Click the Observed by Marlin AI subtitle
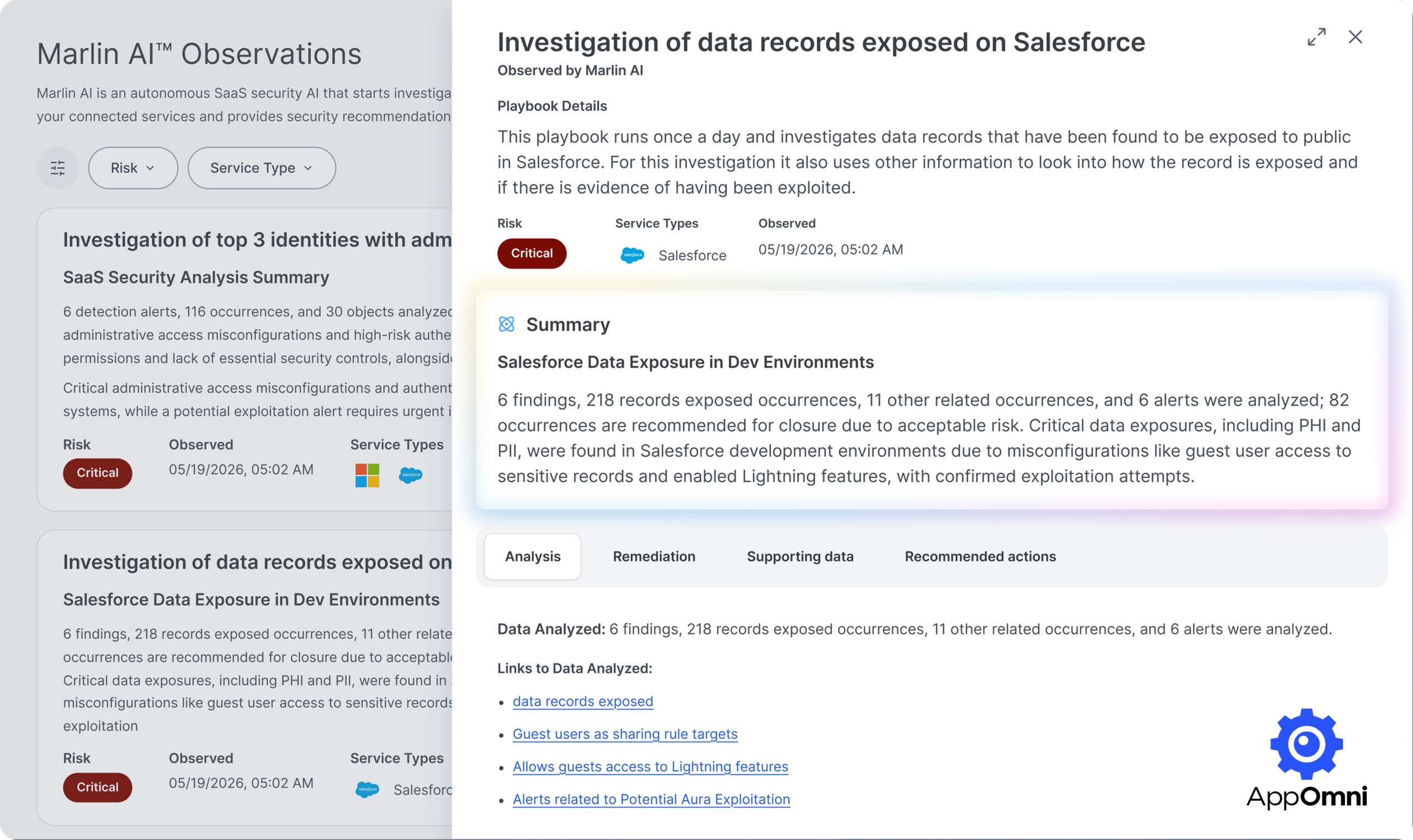 point(570,70)
